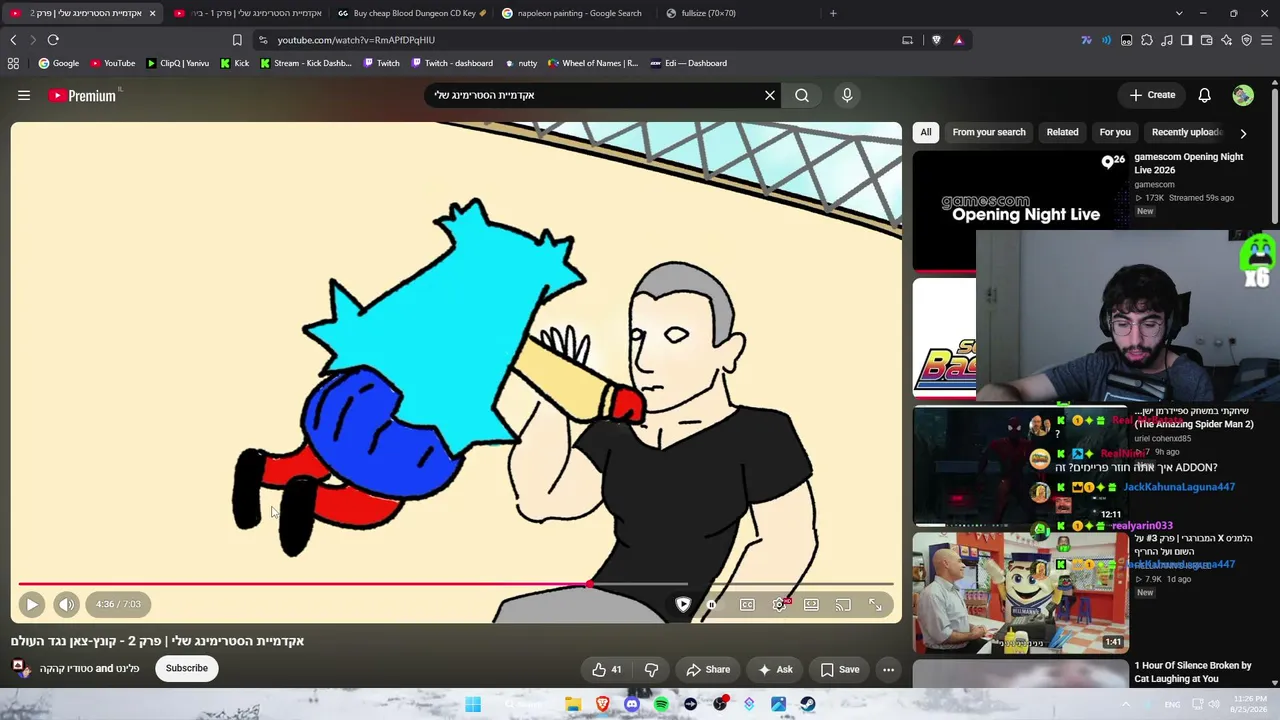Screen dimensions: 1280x720
Task: Open the browser Extensions puzzle icon
Action: tap(1146, 40)
